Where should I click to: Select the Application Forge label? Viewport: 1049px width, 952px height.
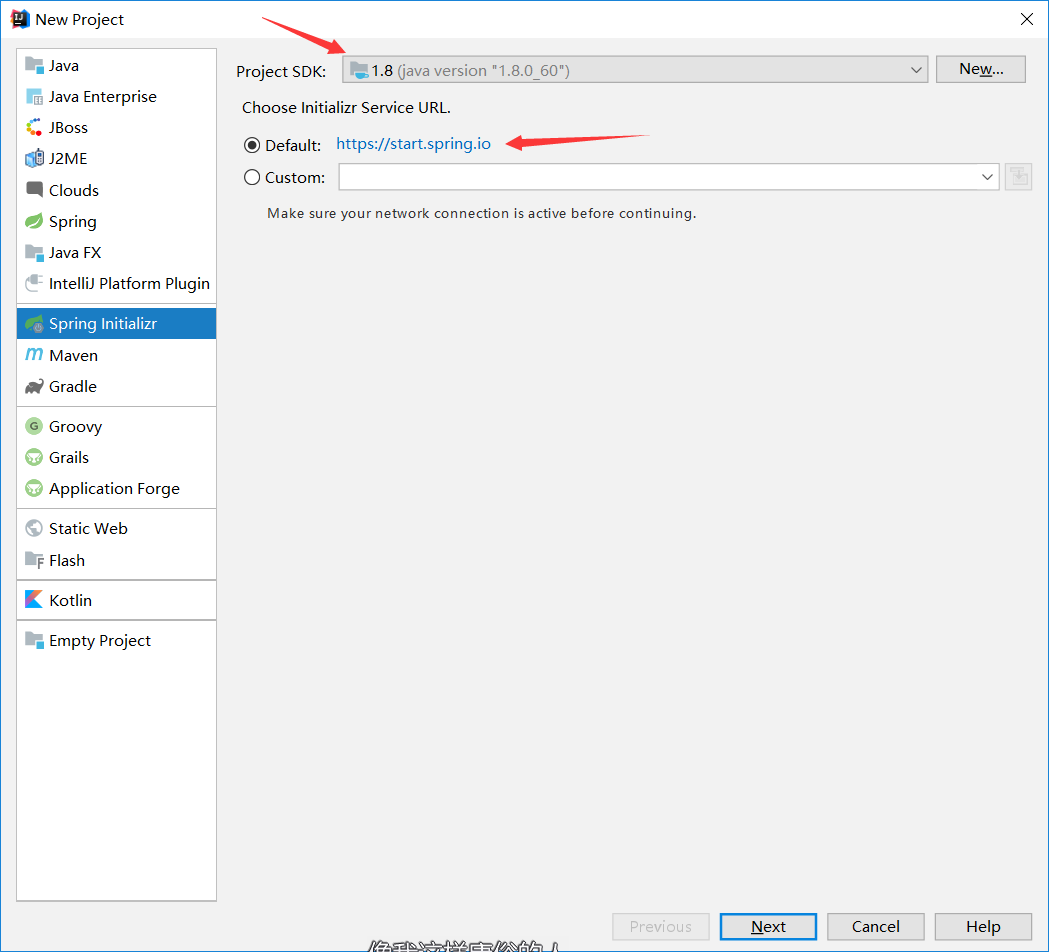pos(114,489)
